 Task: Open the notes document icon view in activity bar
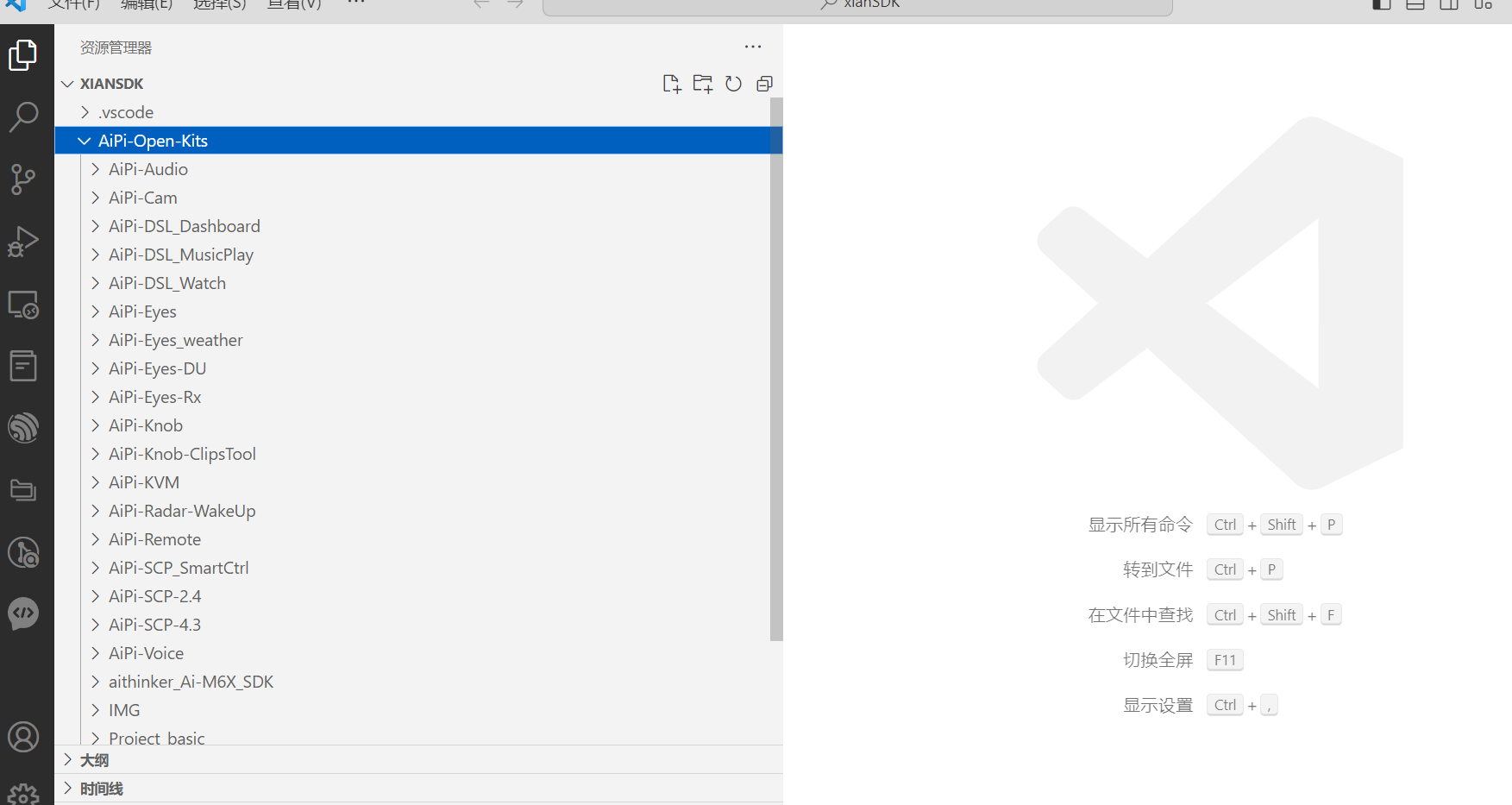click(x=23, y=366)
